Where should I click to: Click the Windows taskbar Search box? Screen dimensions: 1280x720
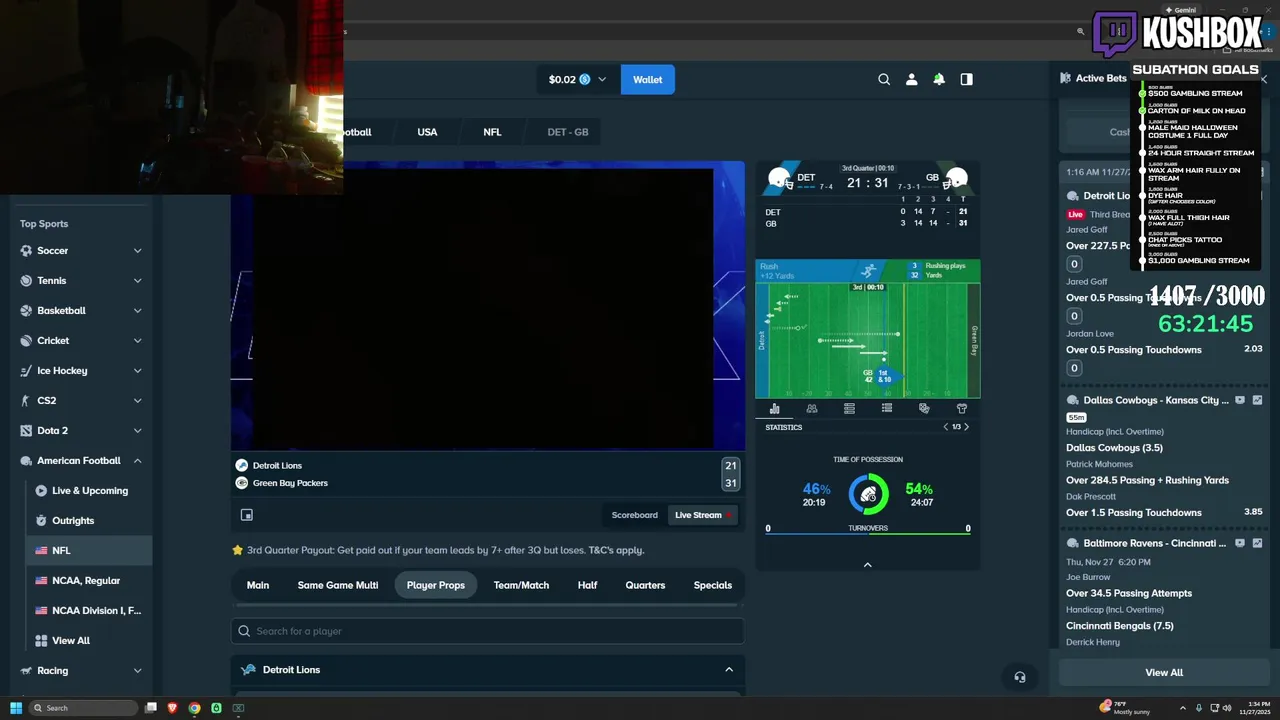pos(84,708)
